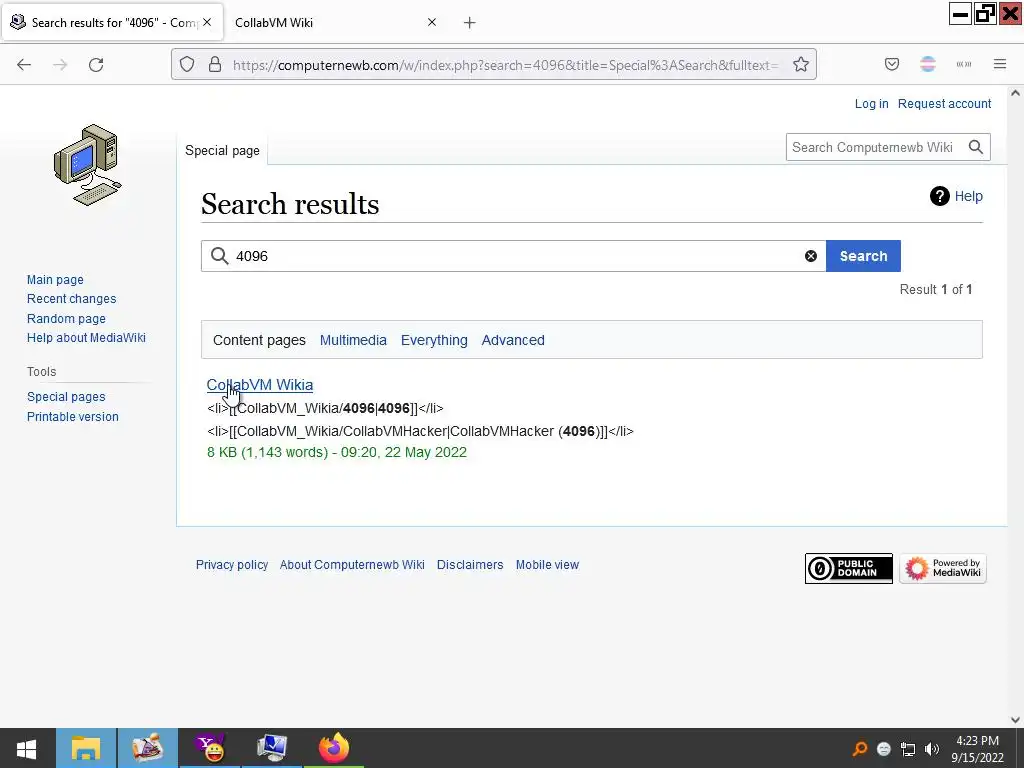Screen dimensions: 1024x768
Task: Click the Powered by MediaWiki badge
Action: click(x=943, y=568)
